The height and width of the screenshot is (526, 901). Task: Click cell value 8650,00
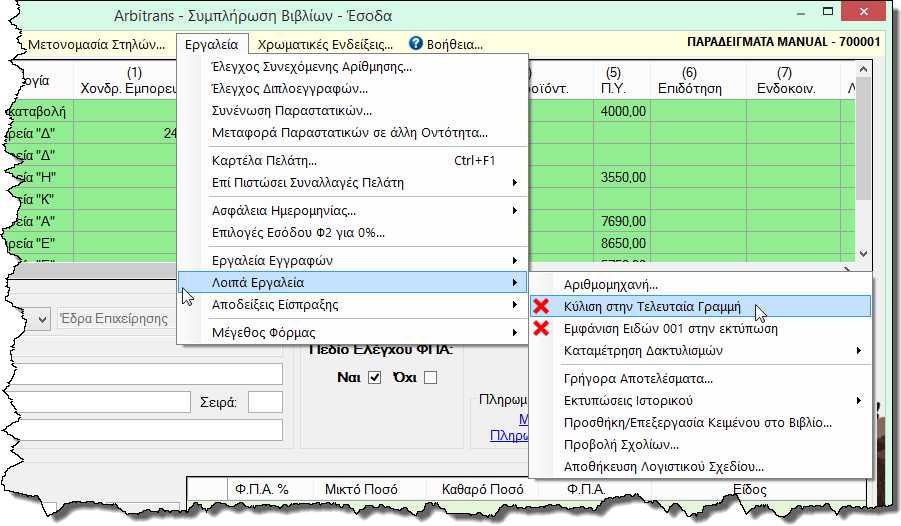[x=623, y=243]
